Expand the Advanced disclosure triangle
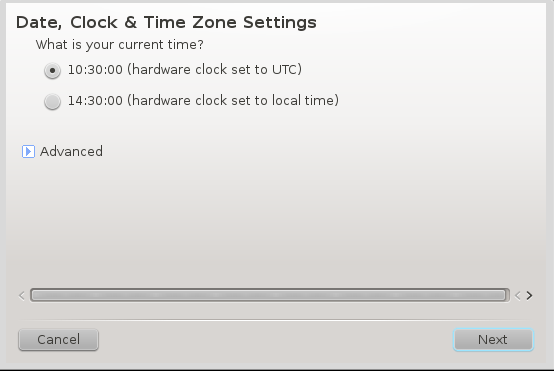The width and height of the screenshot is (554, 371). (x=28, y=152)
